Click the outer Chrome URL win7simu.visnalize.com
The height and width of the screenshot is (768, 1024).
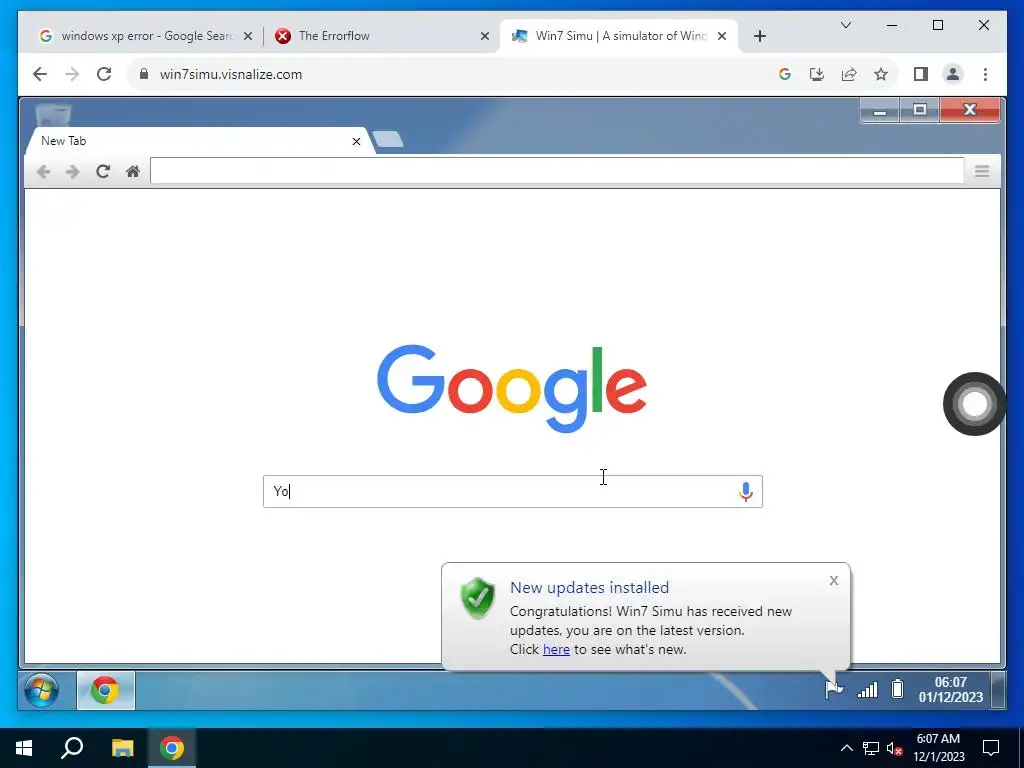tap(231, 74)
